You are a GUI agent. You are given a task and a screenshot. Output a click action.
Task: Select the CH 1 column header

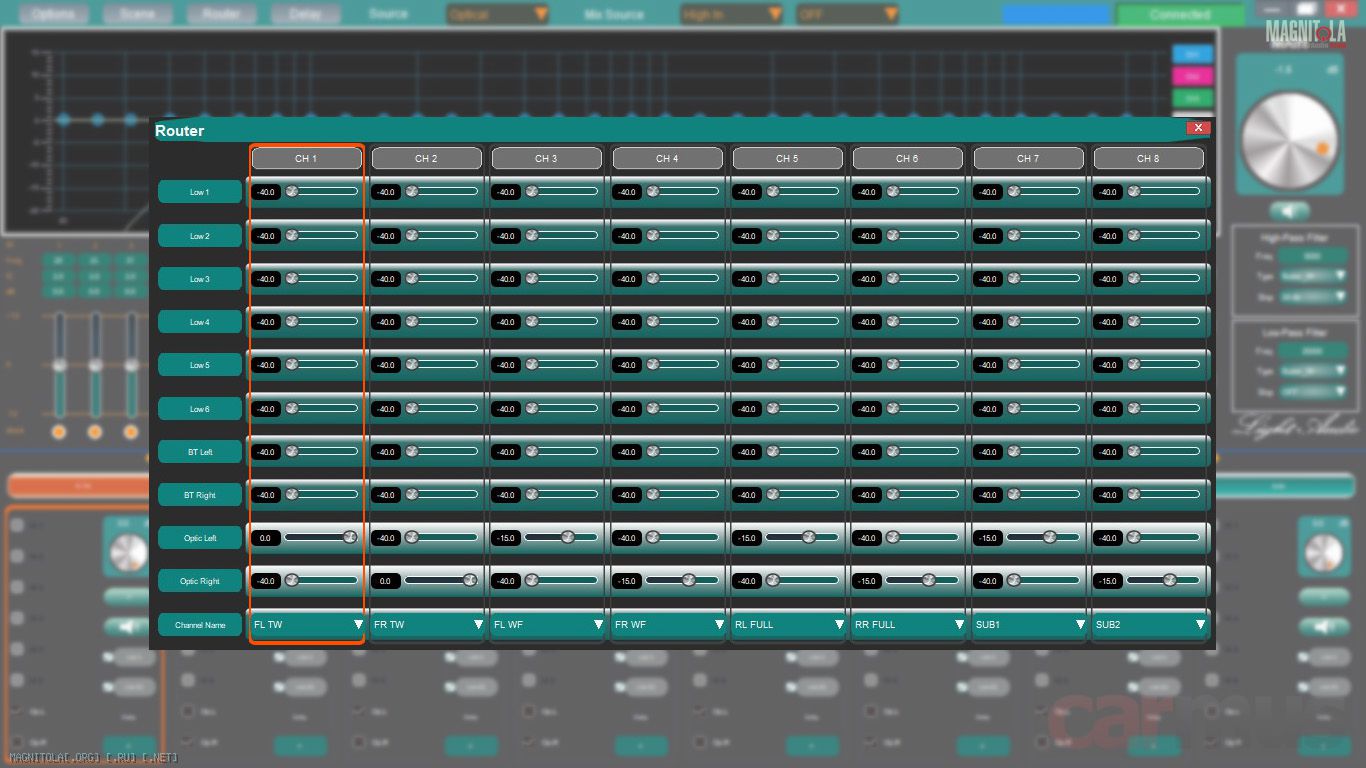[306, 158]
